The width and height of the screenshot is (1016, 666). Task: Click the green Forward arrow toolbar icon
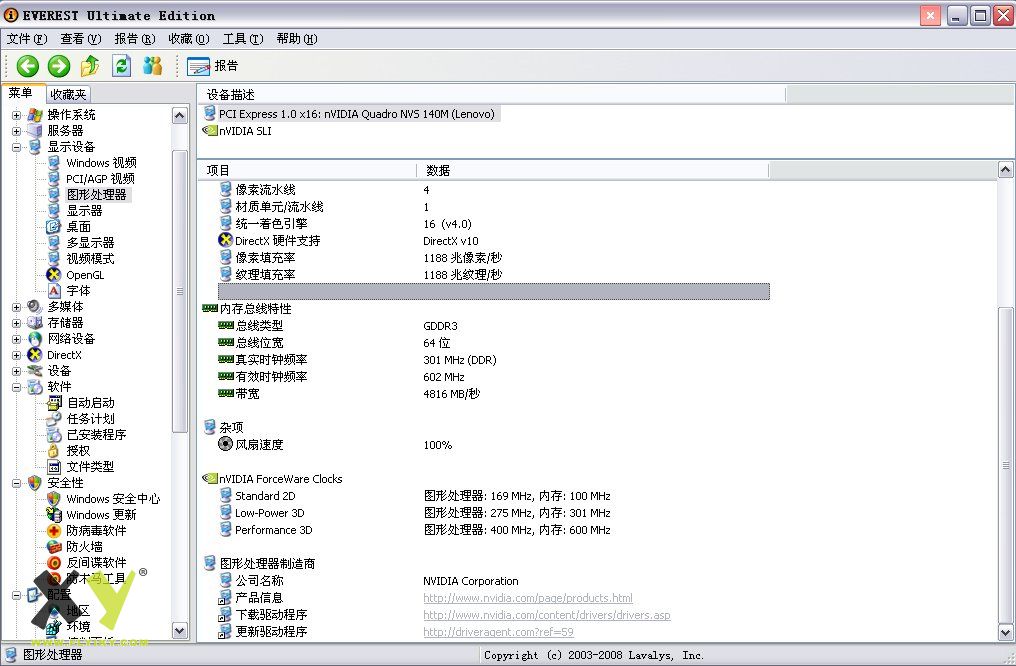(59, 65)
